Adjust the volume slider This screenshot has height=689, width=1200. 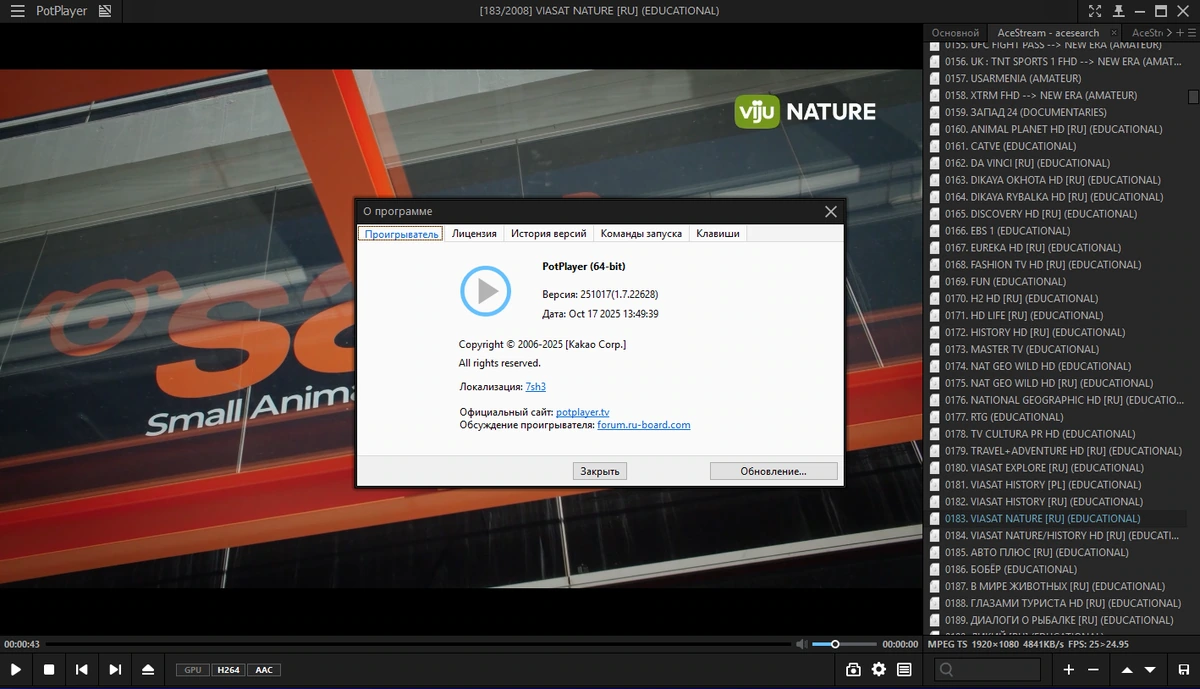(x=844, y=644)
